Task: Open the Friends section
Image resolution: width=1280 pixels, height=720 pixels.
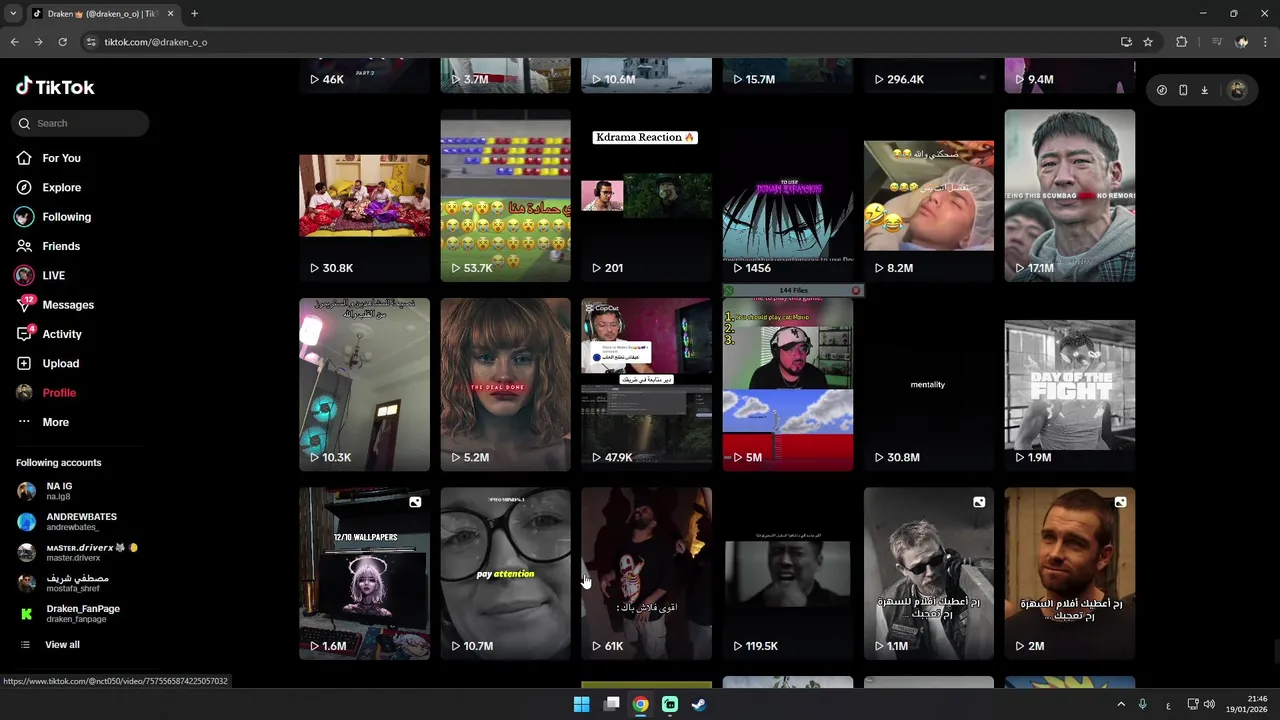Action: point(60,246)
